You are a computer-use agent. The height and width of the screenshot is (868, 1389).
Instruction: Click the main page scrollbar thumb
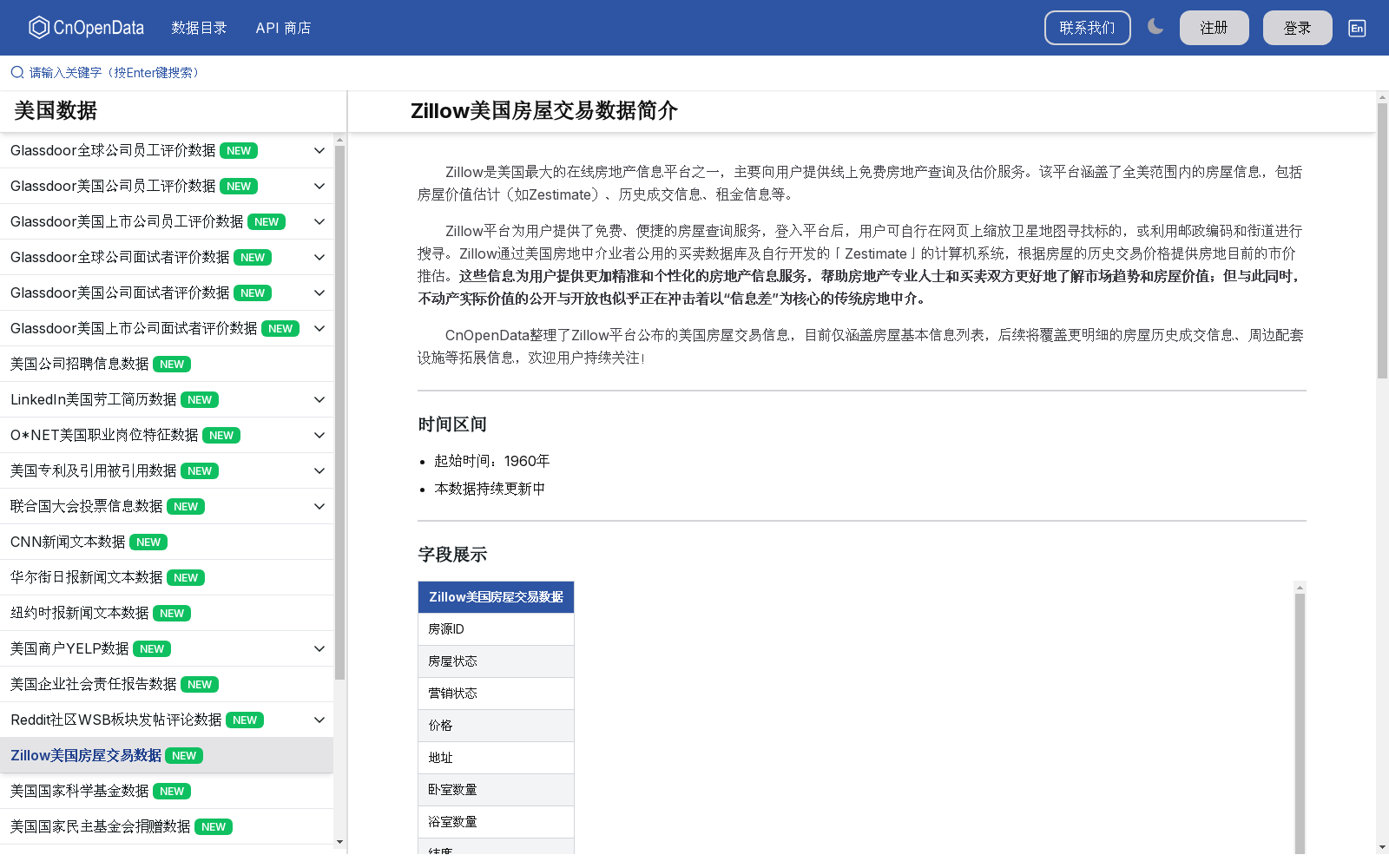pos(1382,240)
